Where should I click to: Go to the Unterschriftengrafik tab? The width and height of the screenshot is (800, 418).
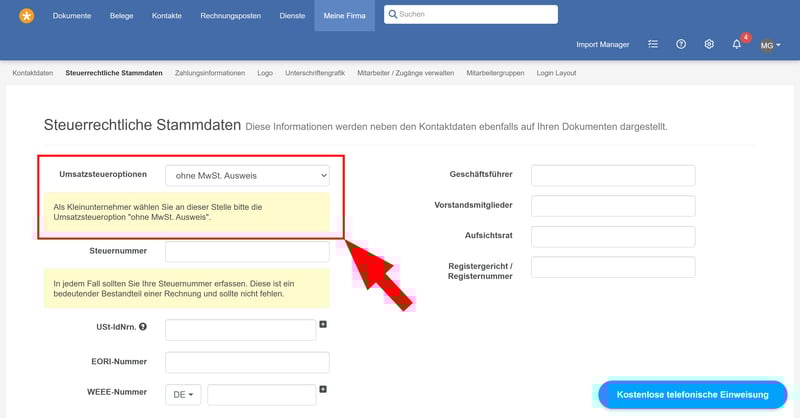(x=315, y=73)
